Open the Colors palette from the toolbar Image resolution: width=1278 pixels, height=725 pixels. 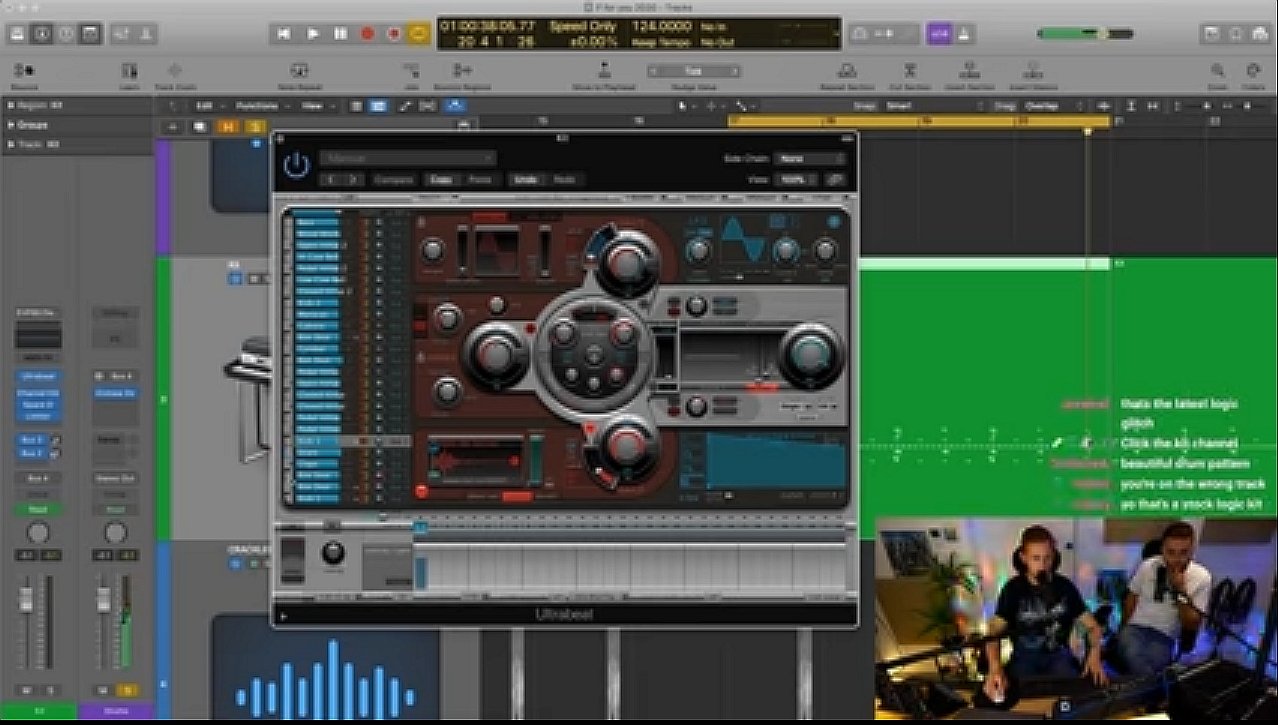[1252, 71]
